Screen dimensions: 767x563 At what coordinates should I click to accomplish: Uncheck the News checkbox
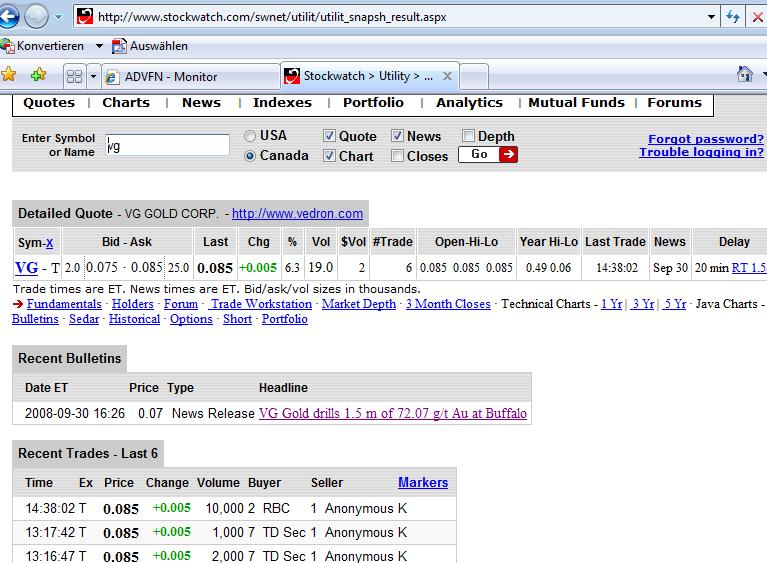(x=398, y=136)
